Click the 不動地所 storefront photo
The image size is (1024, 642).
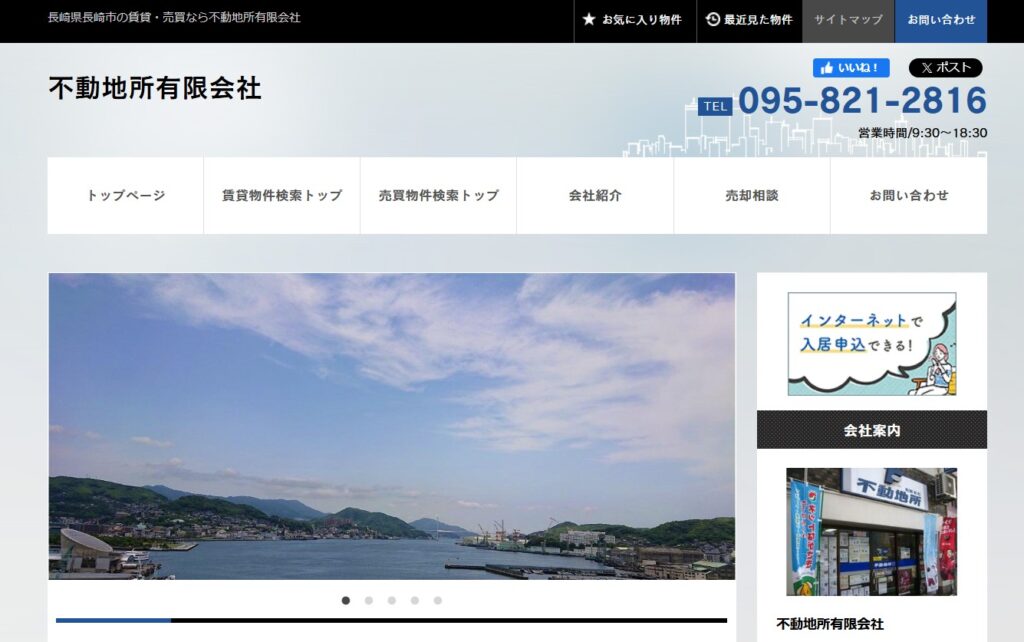coord(871,531)
